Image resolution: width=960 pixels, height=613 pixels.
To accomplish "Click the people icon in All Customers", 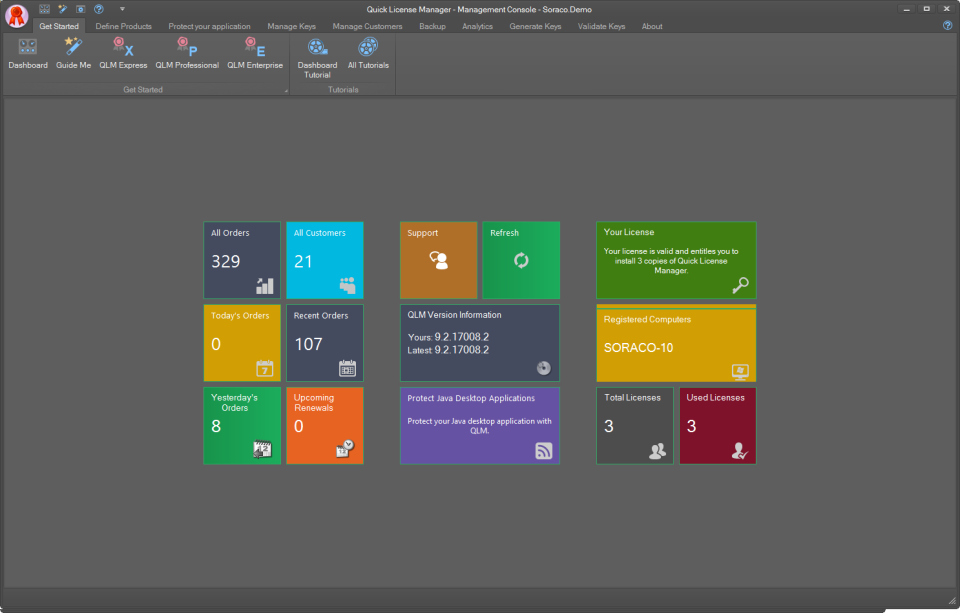I will point(348,285).
